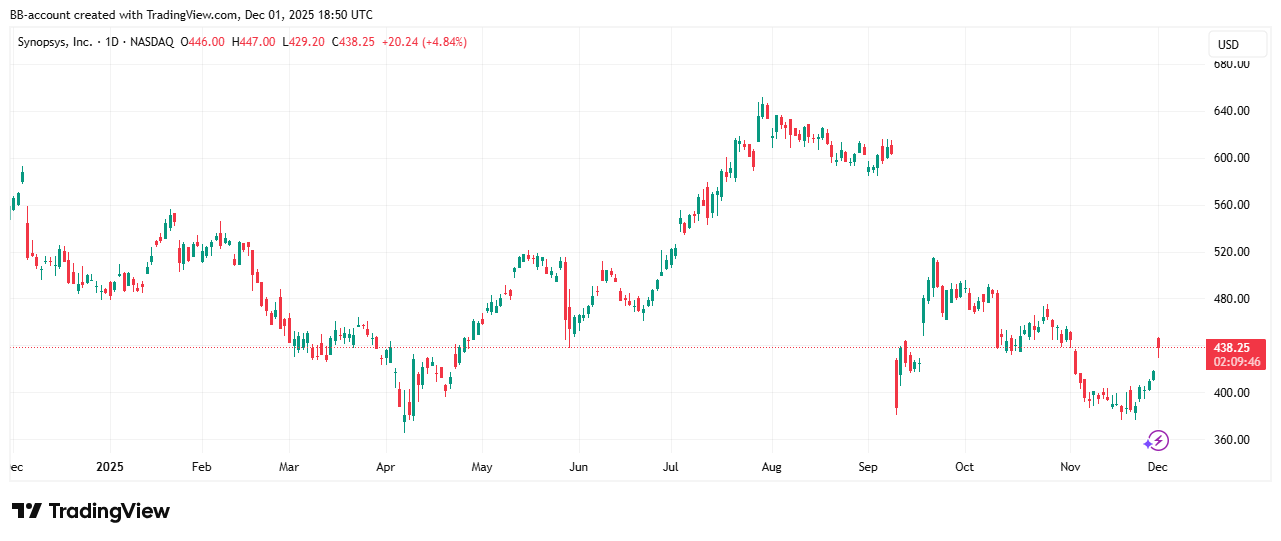Click the 360.00 price axis label
The width and height of the screenshot is (1281, 541).
tap(1230, 440)
